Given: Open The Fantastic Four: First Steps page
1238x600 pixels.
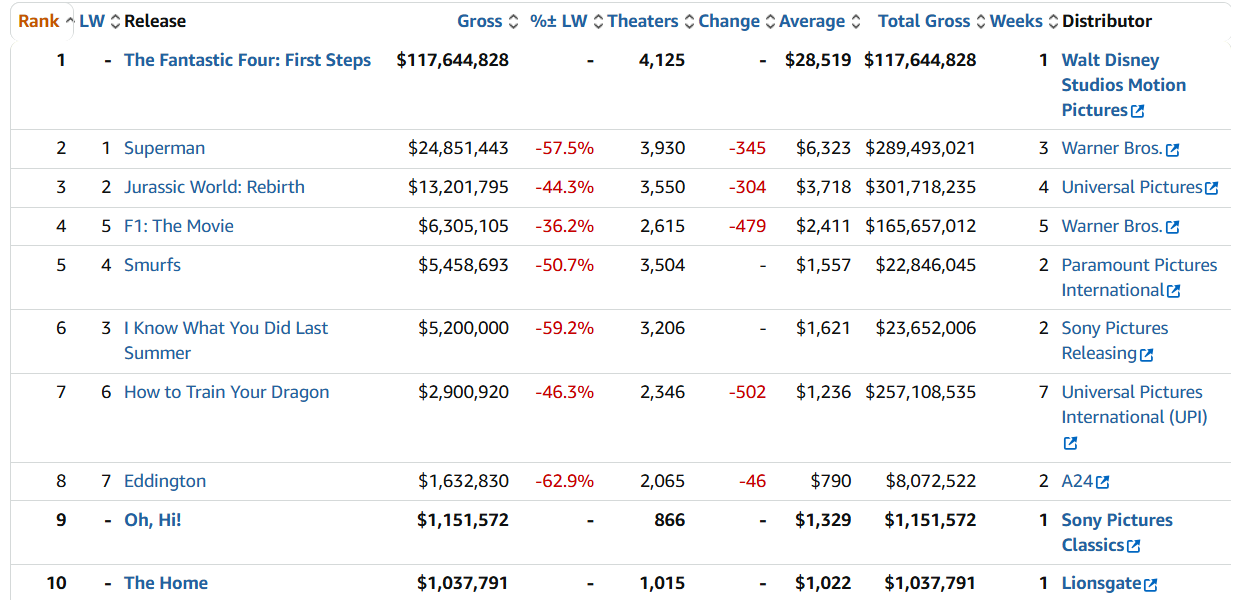Looking at the screenshot, I should tap(247, 60).
